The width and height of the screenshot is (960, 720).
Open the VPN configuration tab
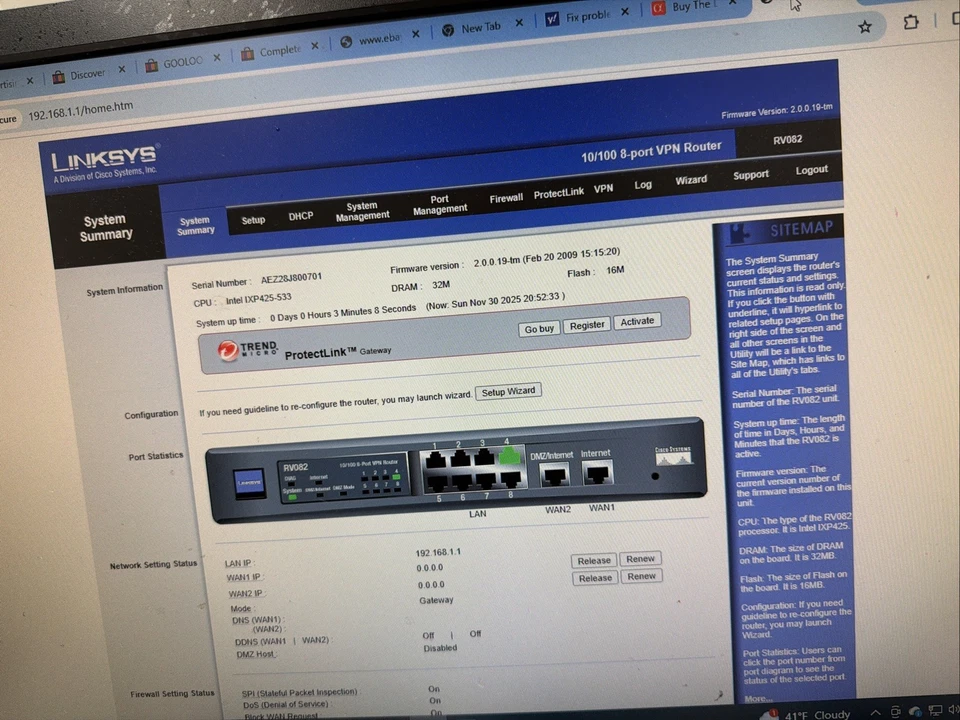pos(602,188)
